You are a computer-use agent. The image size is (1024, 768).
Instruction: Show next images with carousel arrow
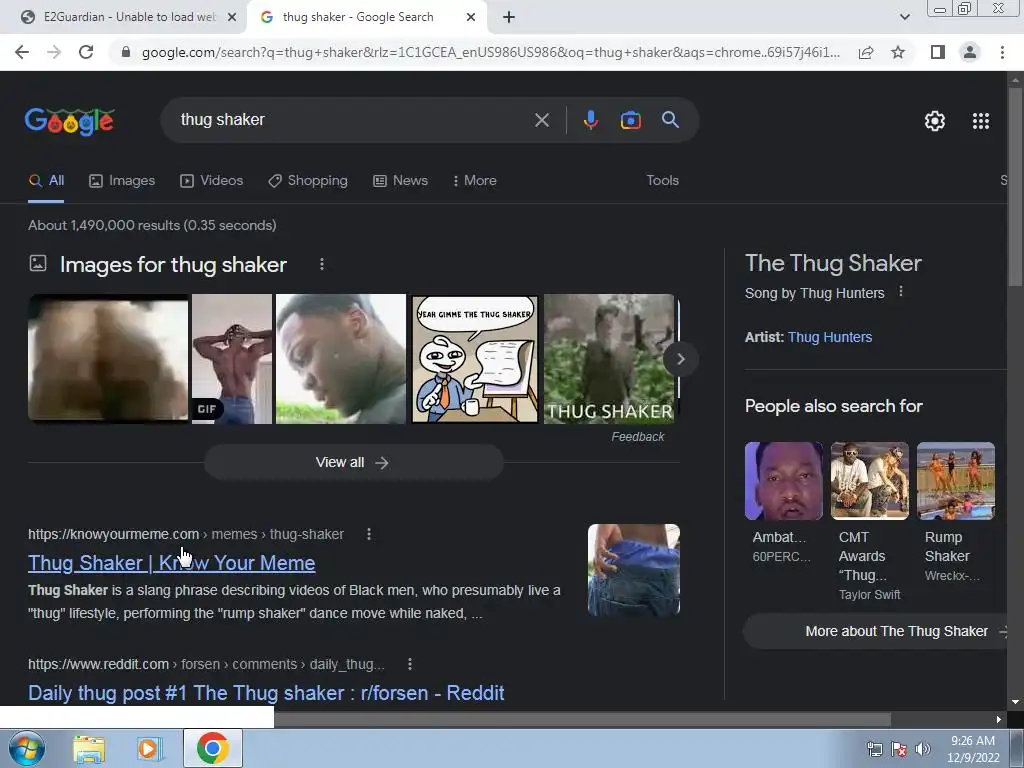(680, 359)
